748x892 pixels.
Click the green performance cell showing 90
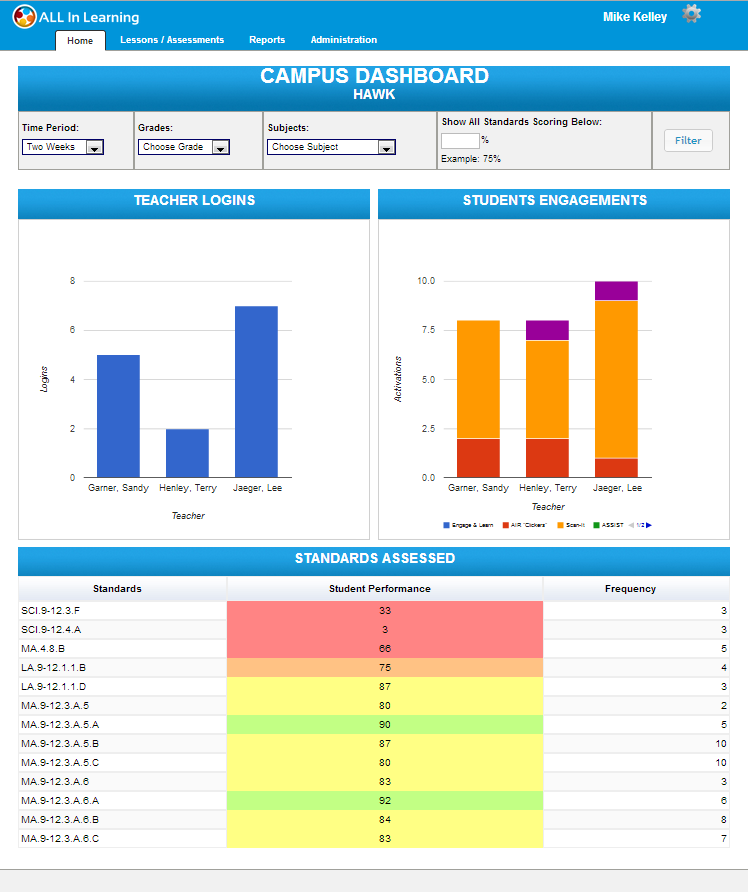point(385,725)
